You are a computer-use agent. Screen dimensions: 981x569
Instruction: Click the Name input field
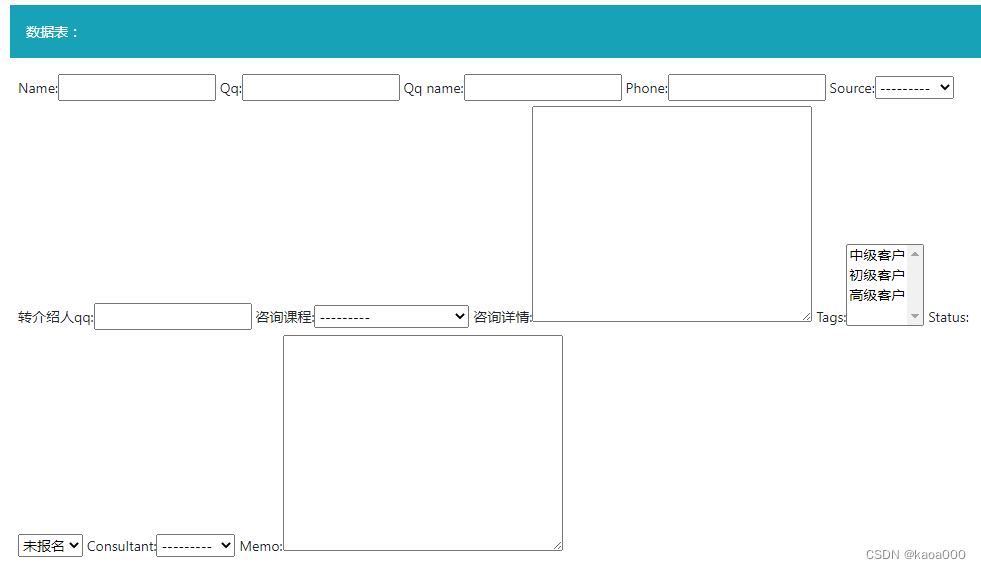tap(137, 88)
